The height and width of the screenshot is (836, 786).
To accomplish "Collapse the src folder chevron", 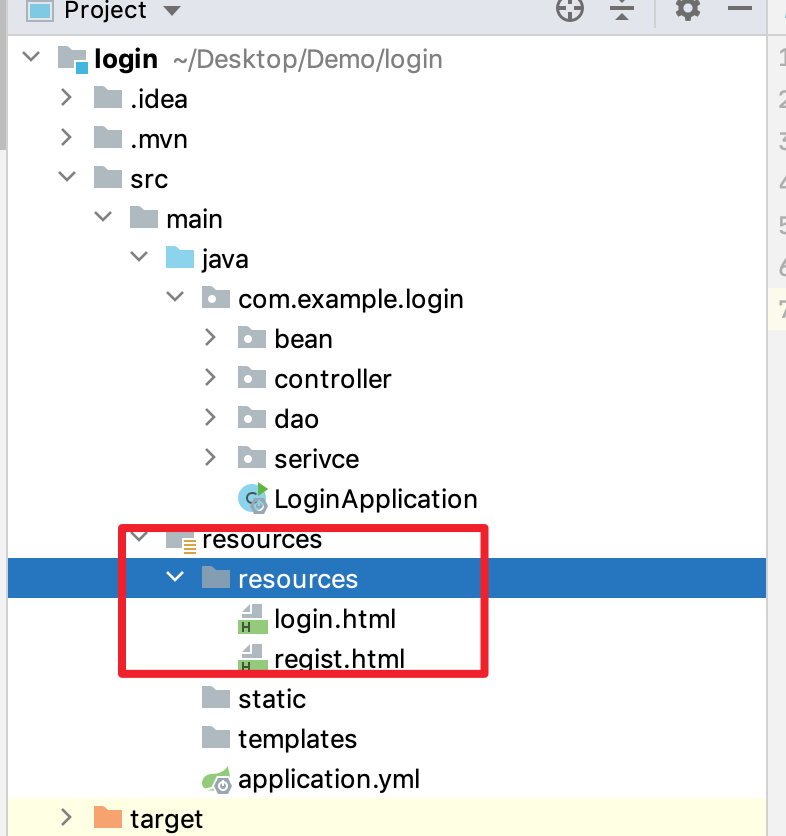I will pos(67,176).
